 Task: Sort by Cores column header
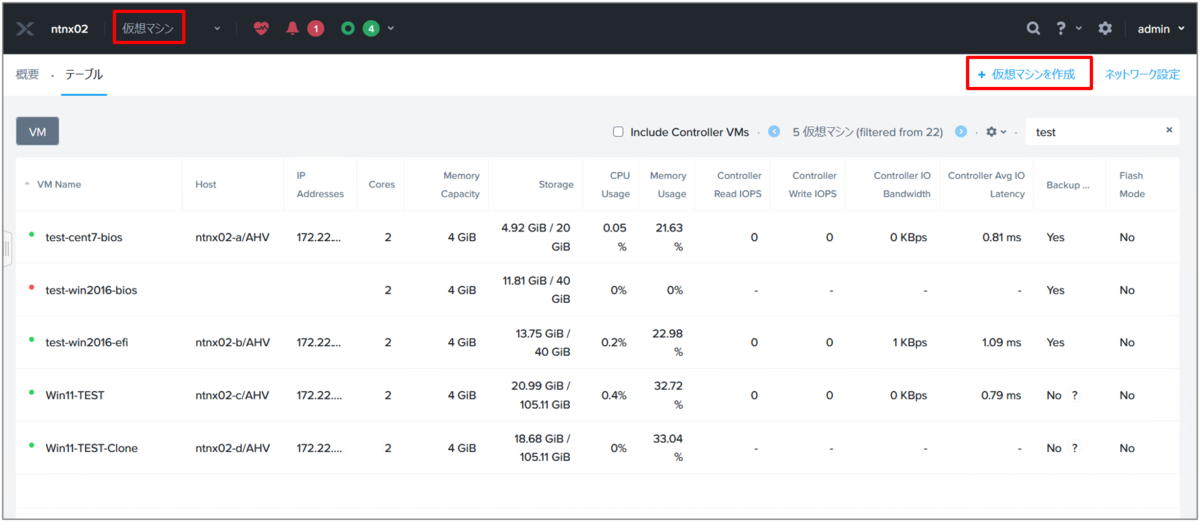pyautogui.click(x=382, y=184)
